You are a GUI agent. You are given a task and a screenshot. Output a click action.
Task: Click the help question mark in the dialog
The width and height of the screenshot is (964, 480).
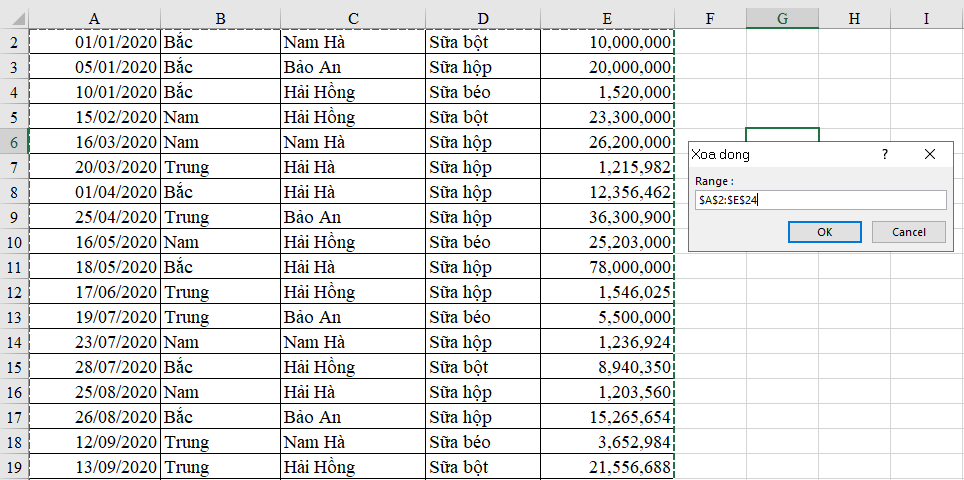tap(885, 155)
